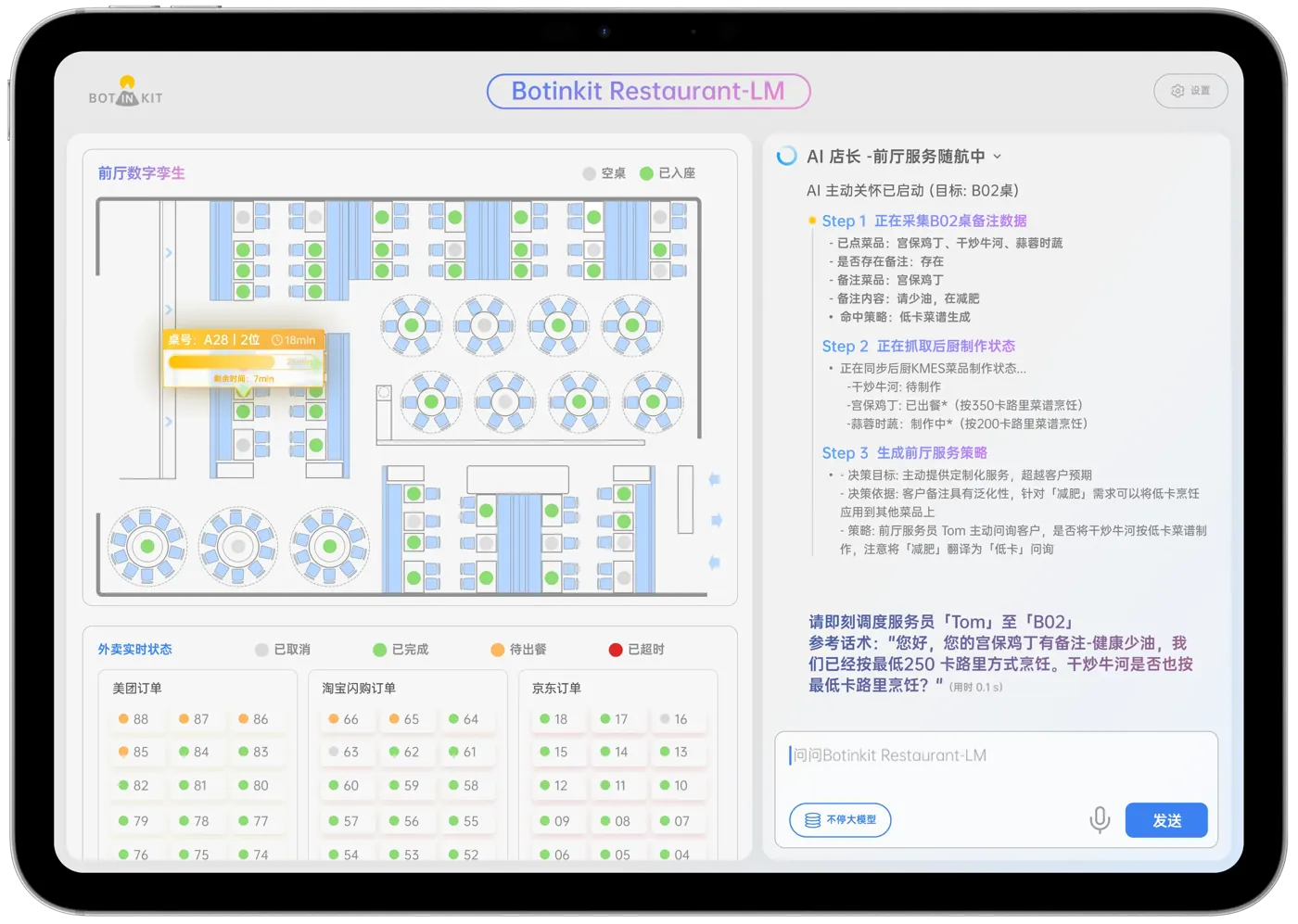Screen dimensions: 1298x924
Task: Send the message with 发送
Action: pos(1166,820)
